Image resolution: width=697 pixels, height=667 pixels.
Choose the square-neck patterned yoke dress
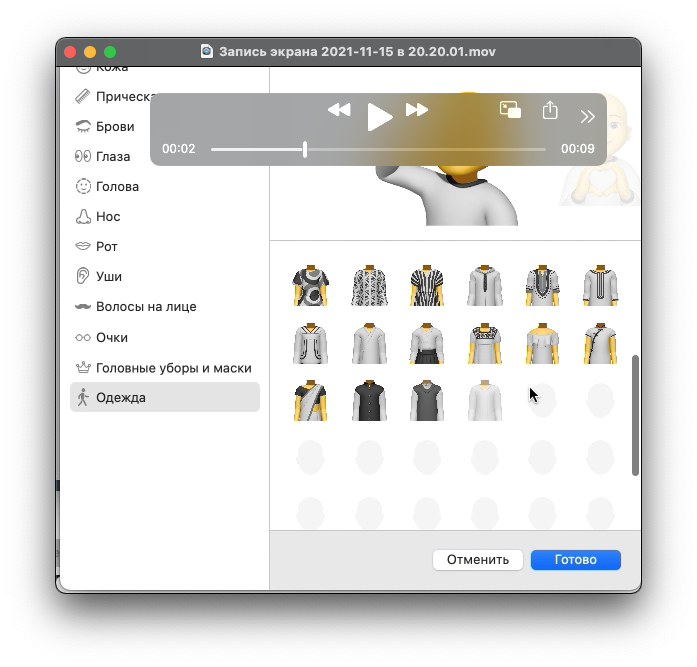485,343
